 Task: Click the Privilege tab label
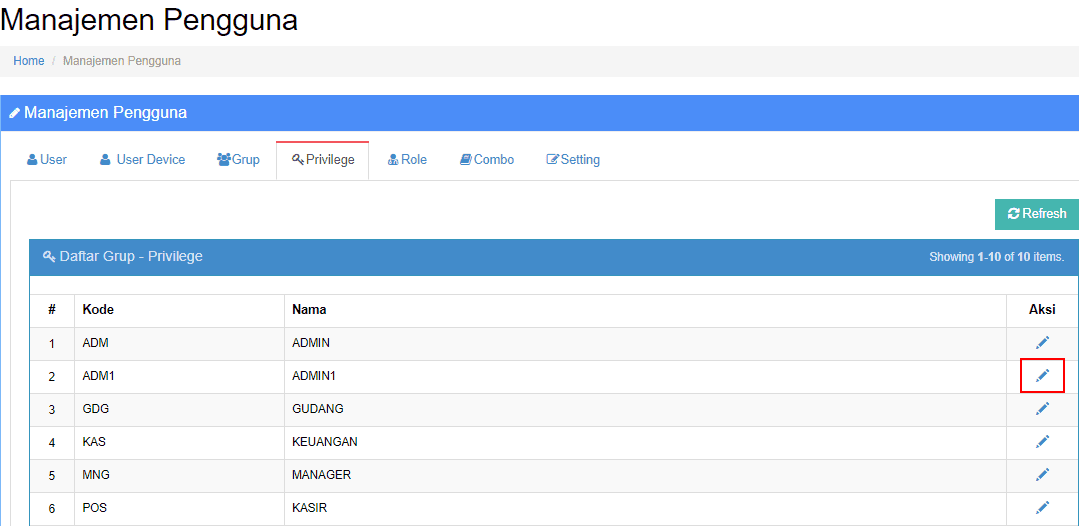click(330, 160)
